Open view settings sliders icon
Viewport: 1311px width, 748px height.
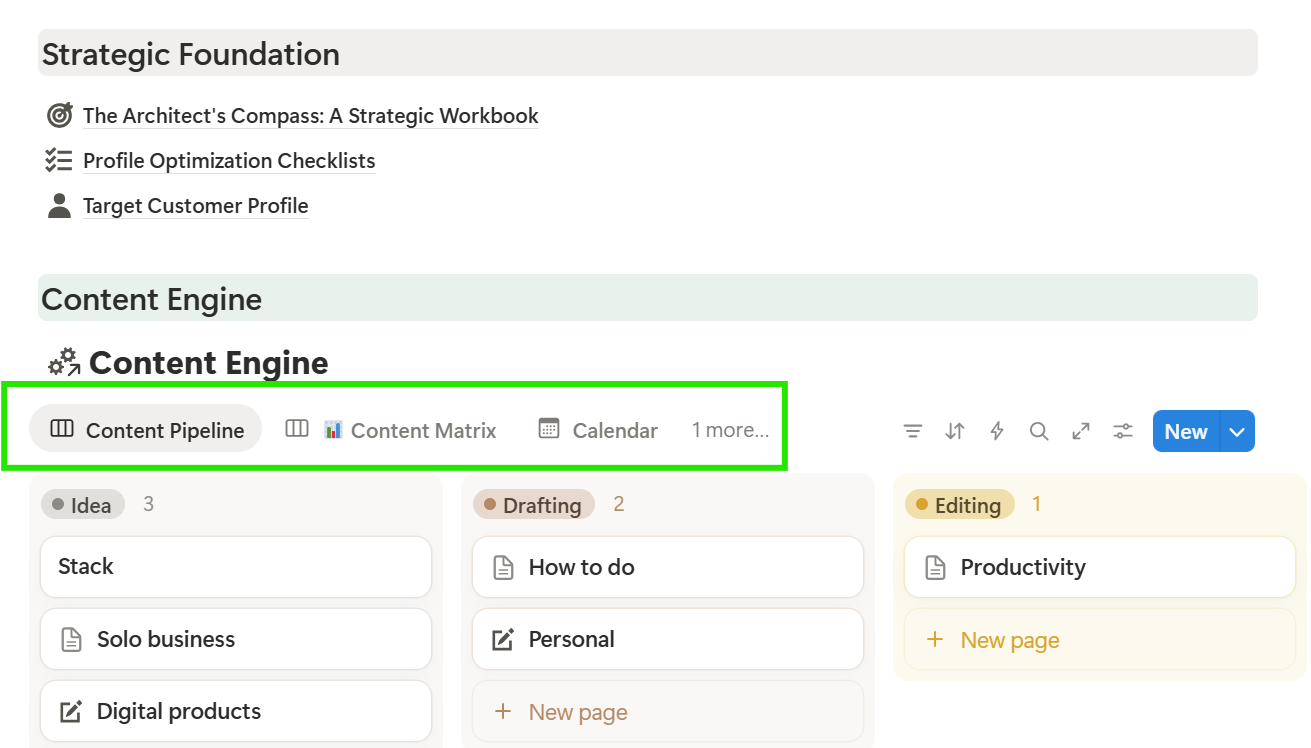pyautogui.click(x=1123, y=431)
